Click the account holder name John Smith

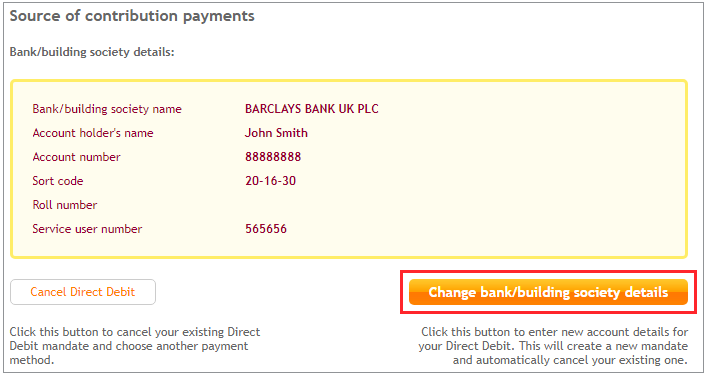276,133
